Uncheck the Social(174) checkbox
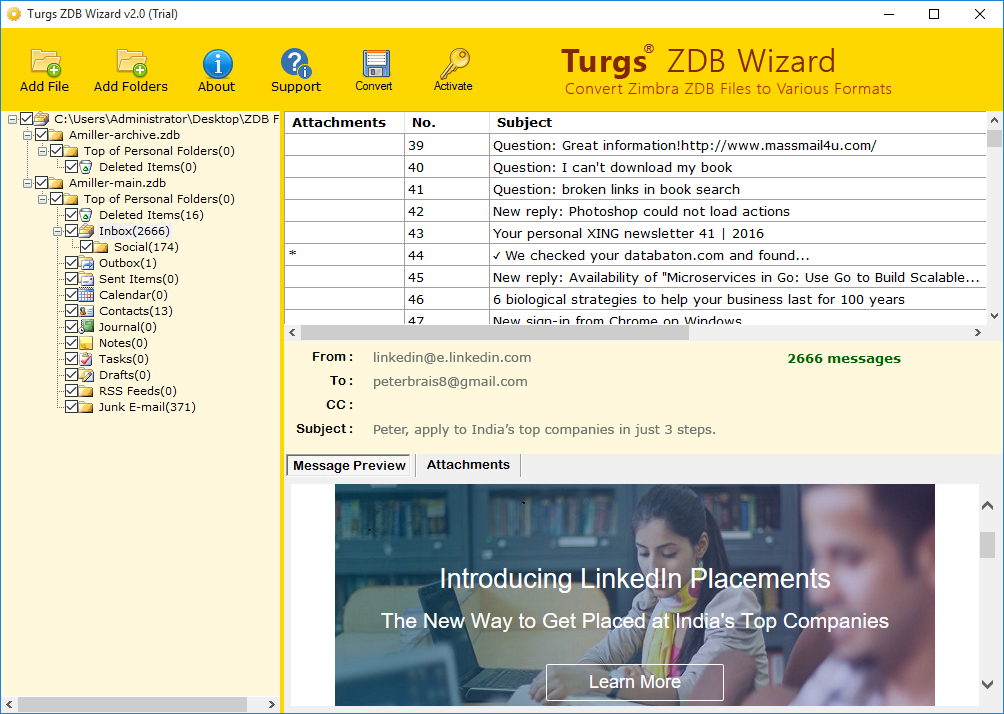This screenshot has height=714, width=1004. click(86, 247)
